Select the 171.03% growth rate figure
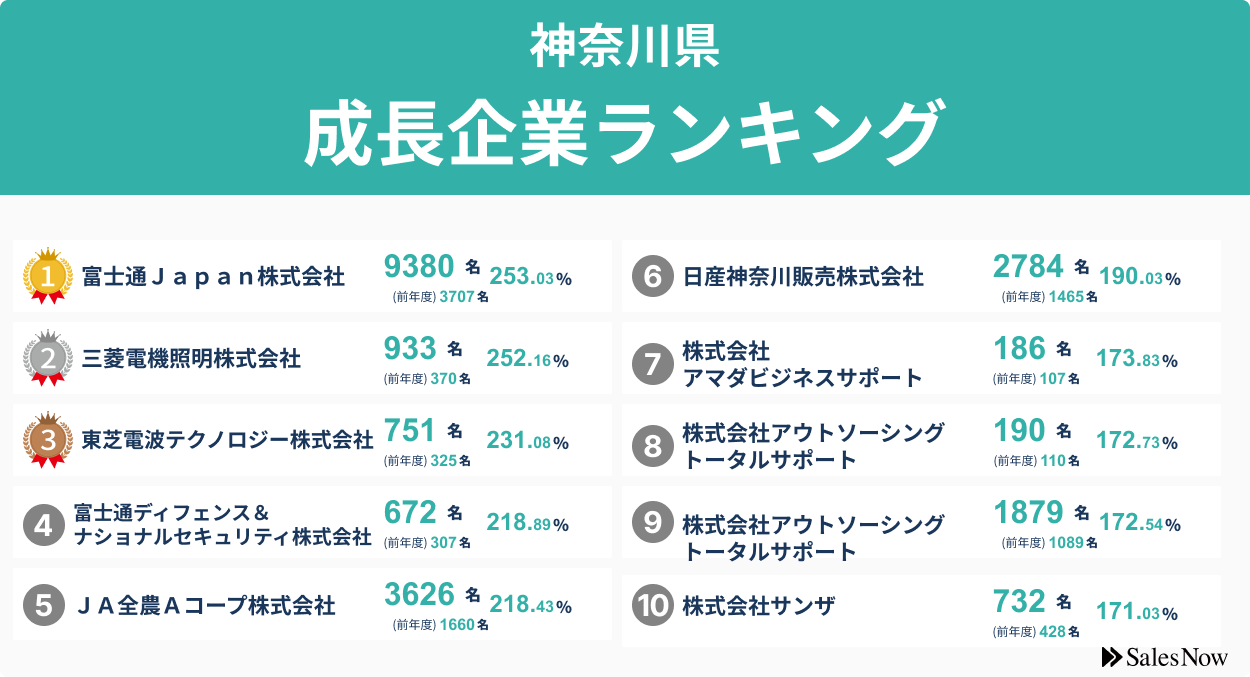 [x=1137, y=611]
